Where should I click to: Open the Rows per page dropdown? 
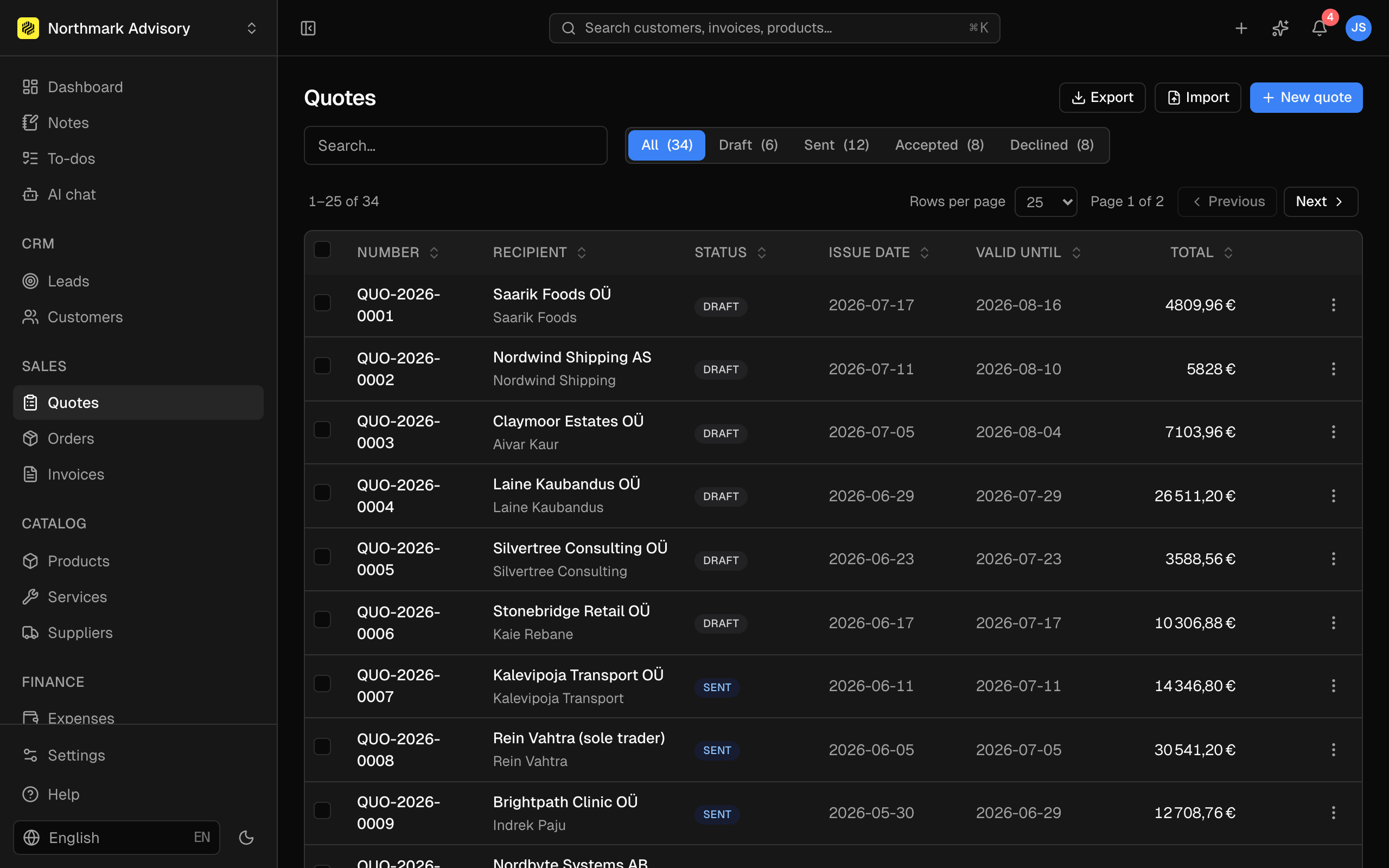[1046, 201]
